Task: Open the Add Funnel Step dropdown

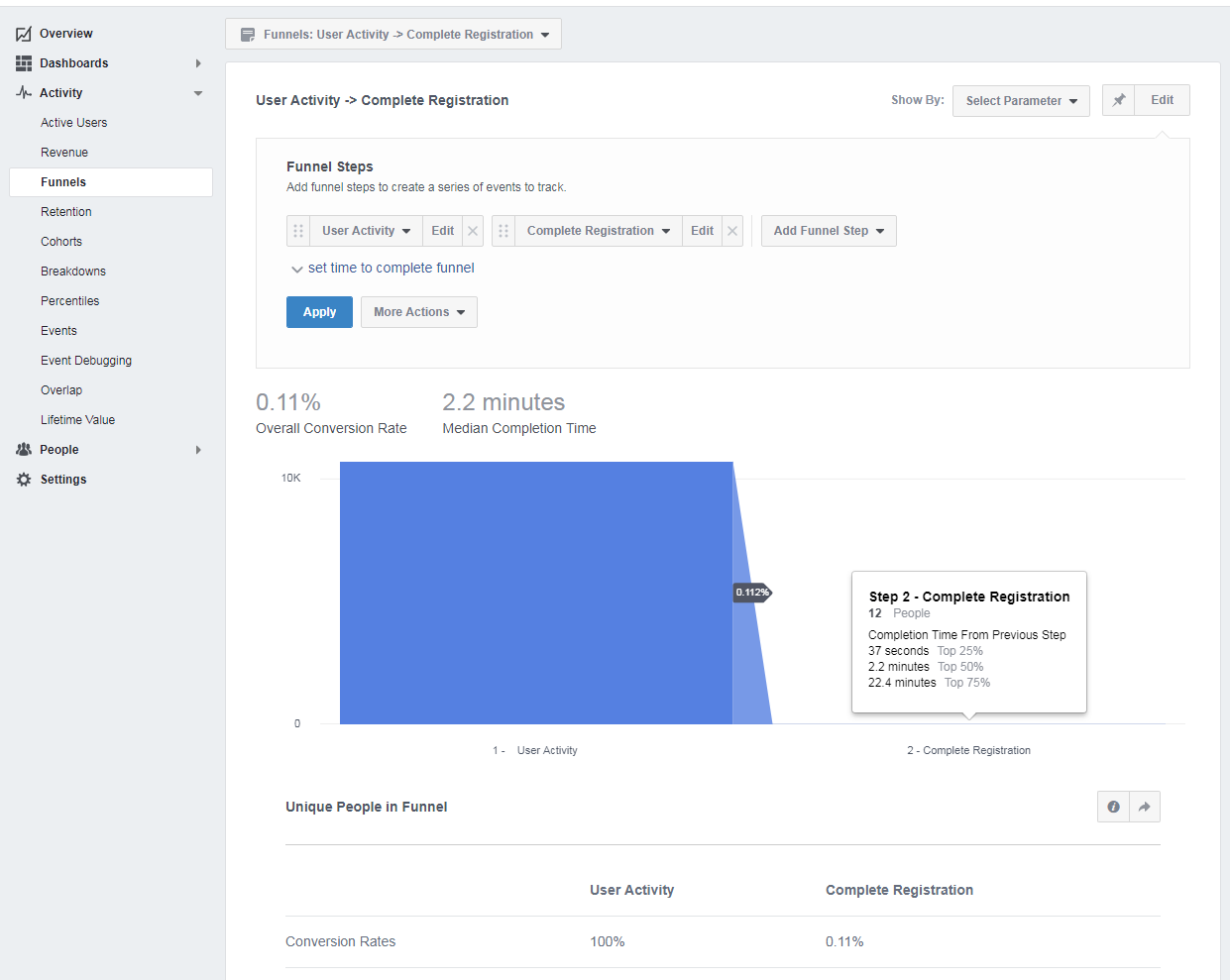Action: tap(829, 230)
